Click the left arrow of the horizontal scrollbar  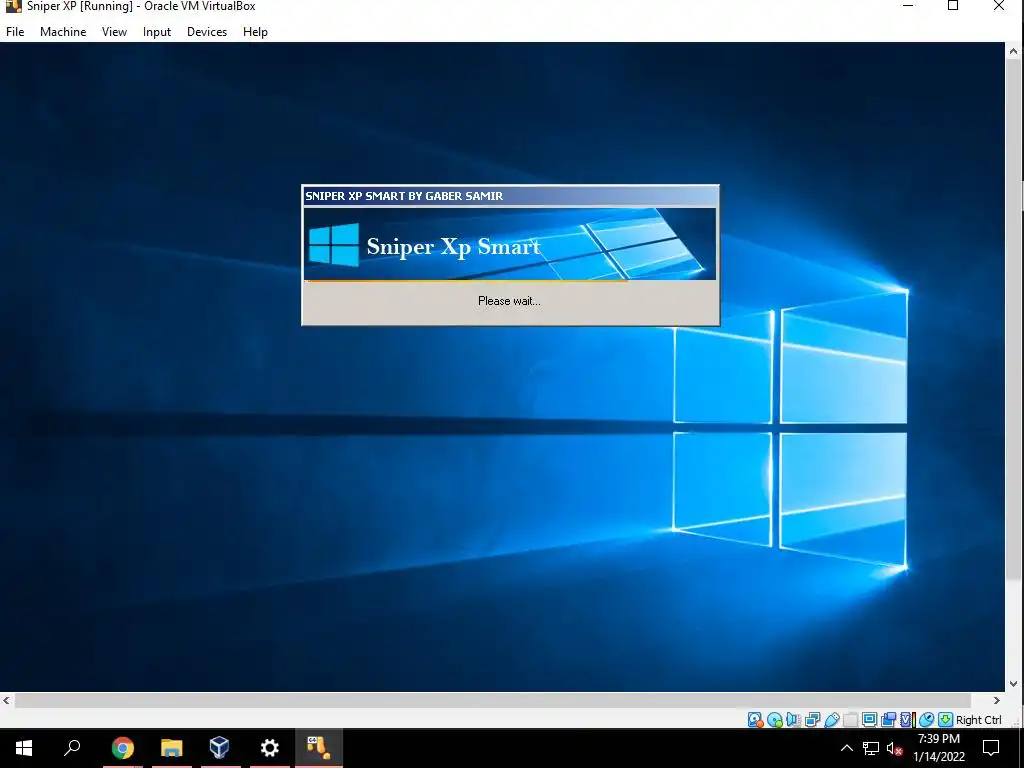tap(7, 701)
